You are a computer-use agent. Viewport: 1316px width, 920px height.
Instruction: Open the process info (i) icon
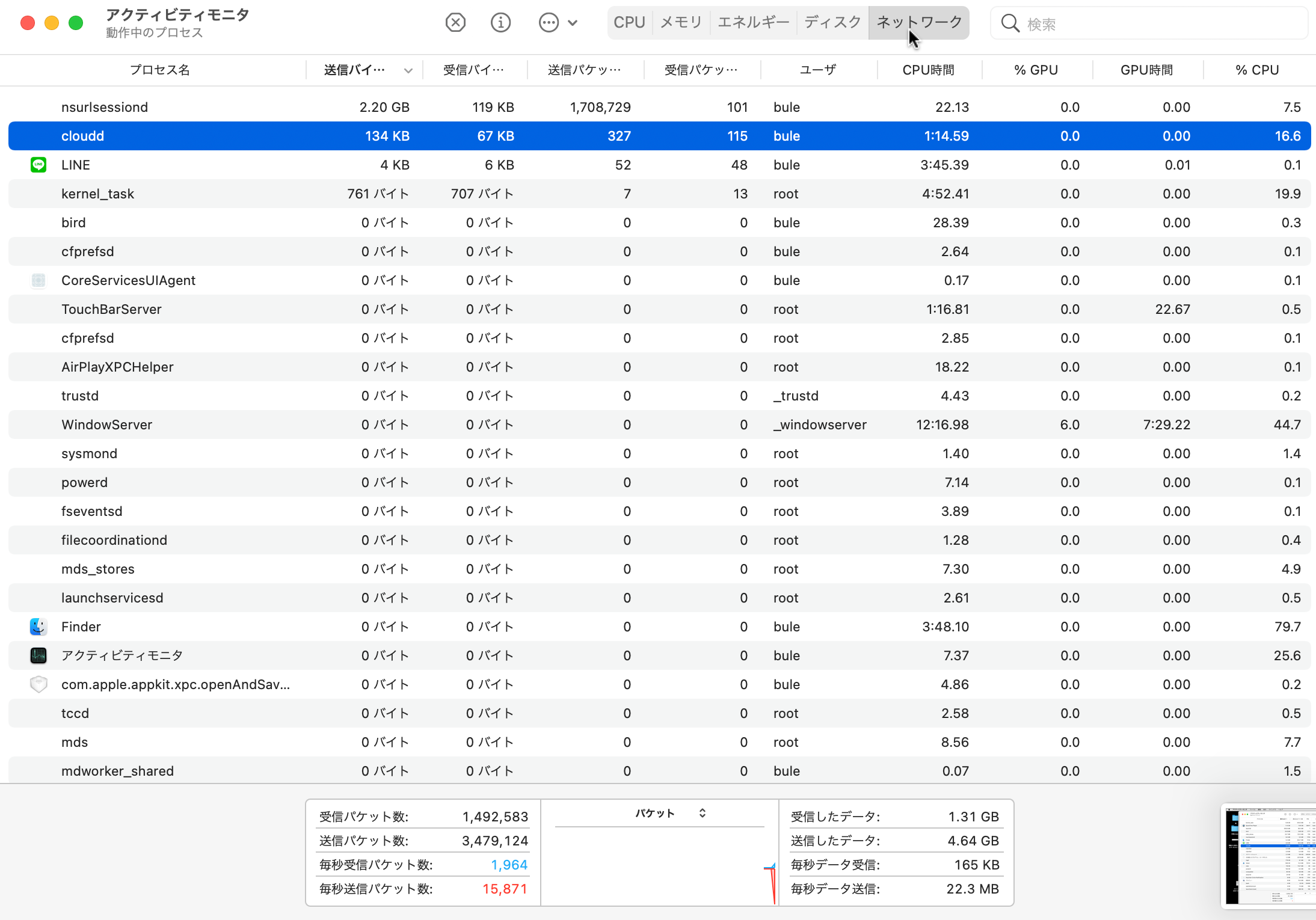500,23
